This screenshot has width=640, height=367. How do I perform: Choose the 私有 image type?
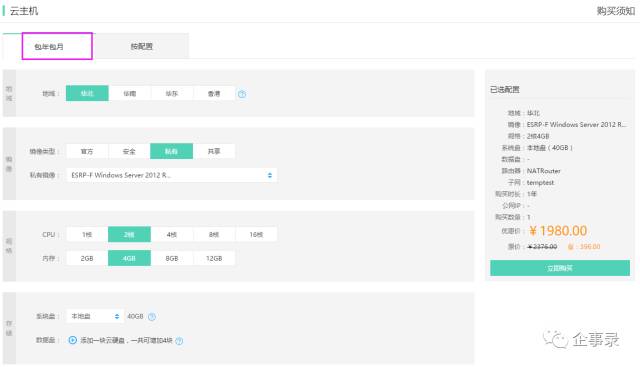[x=171, y=151]
